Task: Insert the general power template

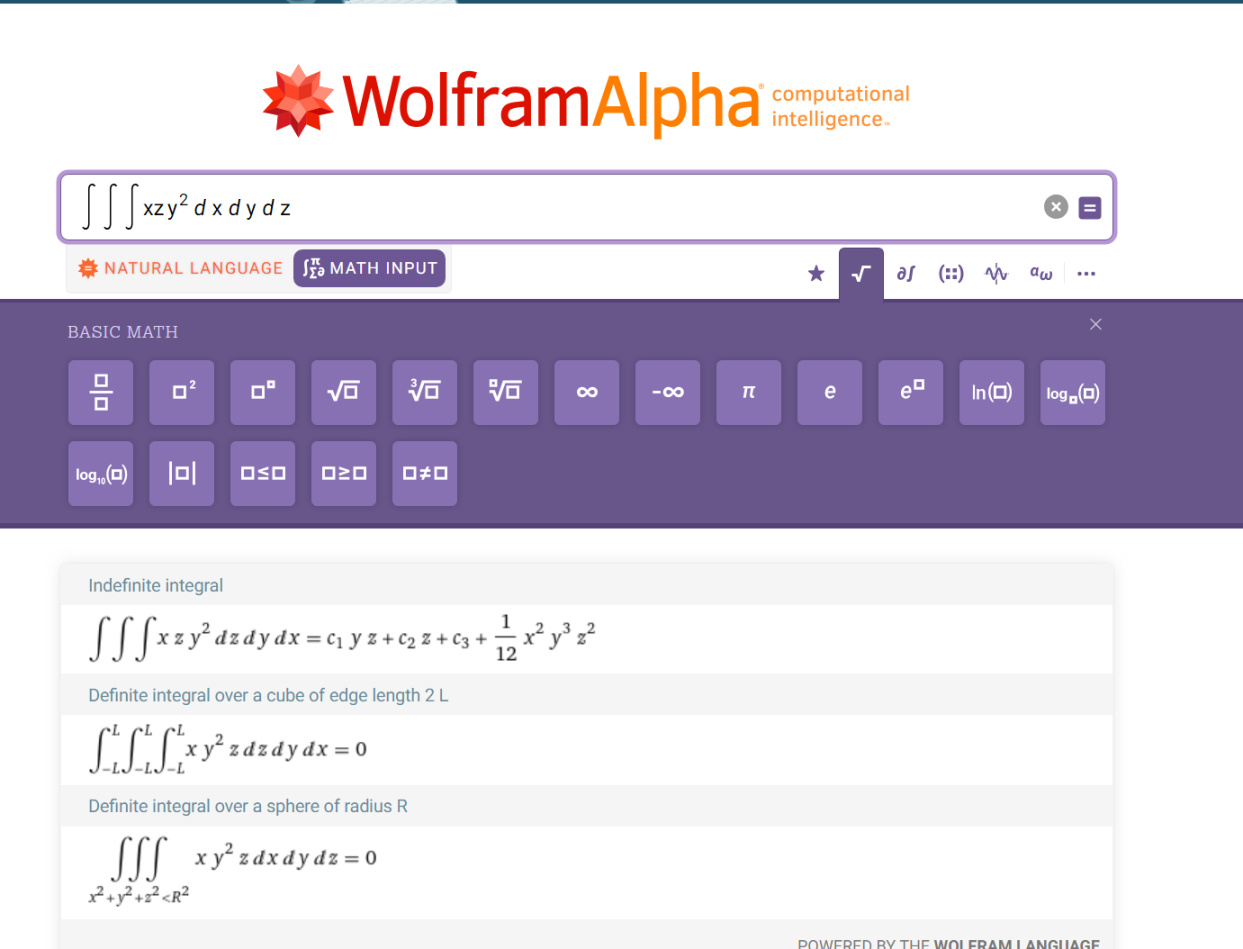Action: coord(263,393)
